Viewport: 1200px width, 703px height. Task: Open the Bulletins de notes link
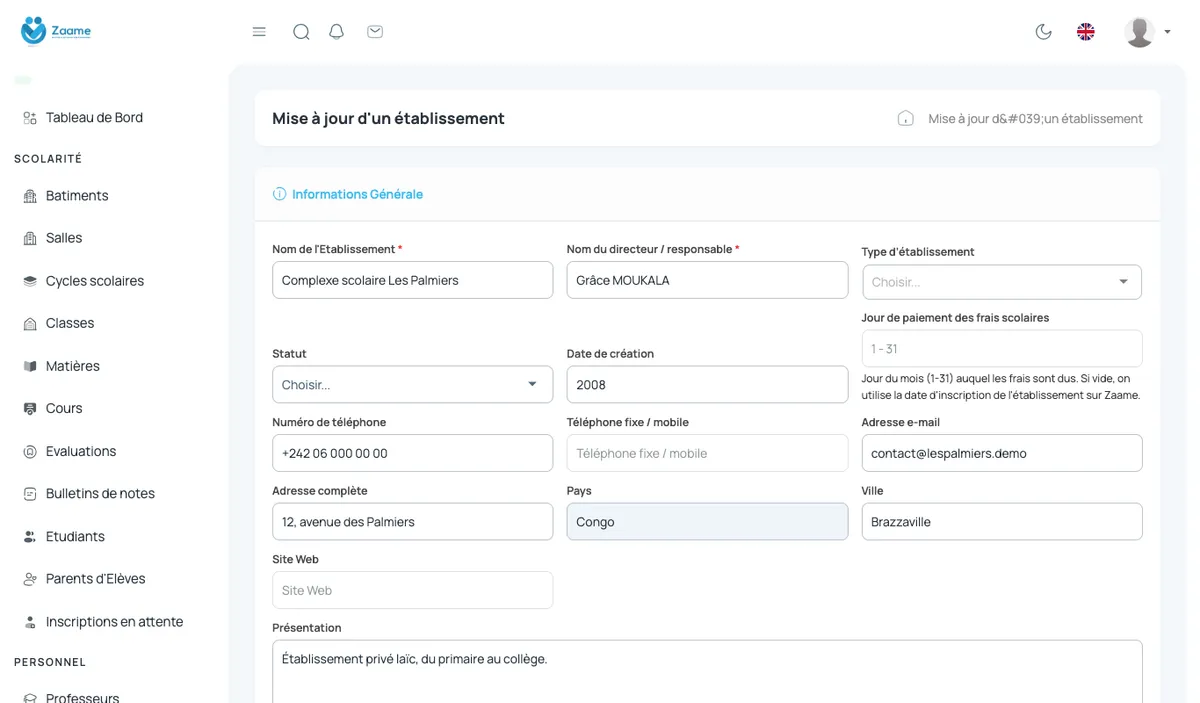coord(100,494)
